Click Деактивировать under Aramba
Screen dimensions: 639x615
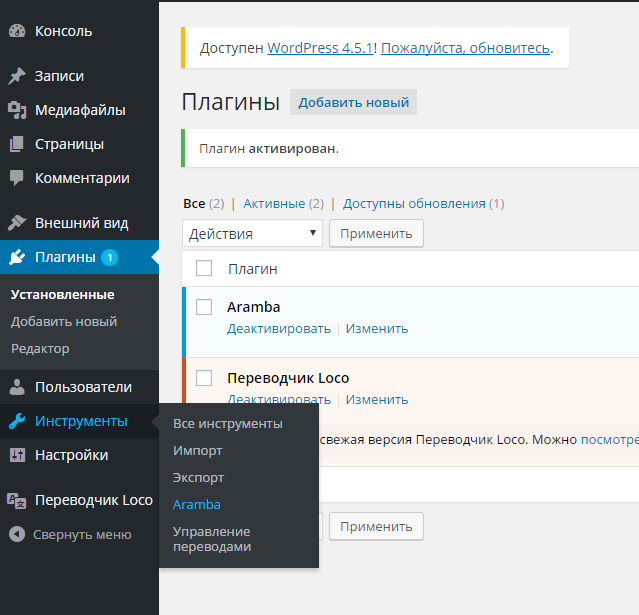pos(279,328)
